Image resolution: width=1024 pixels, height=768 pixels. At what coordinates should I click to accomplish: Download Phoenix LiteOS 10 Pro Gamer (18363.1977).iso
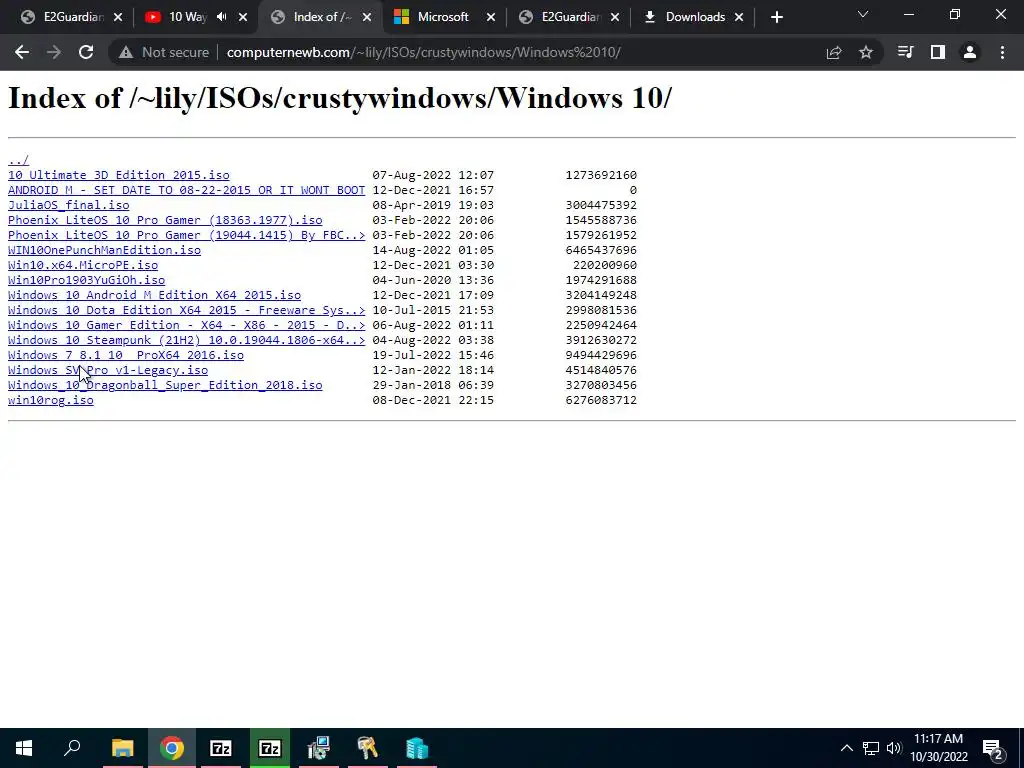point(165,220)
